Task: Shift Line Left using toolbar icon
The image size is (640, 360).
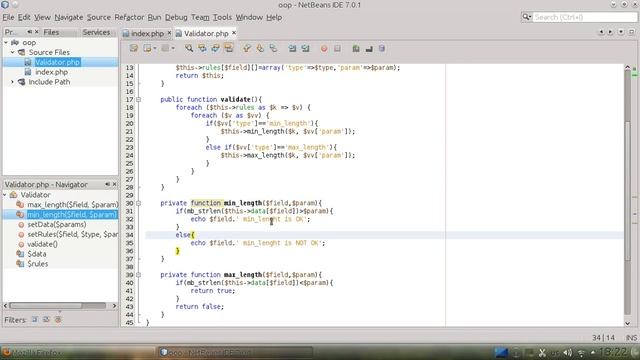Action: coord(292,49)
